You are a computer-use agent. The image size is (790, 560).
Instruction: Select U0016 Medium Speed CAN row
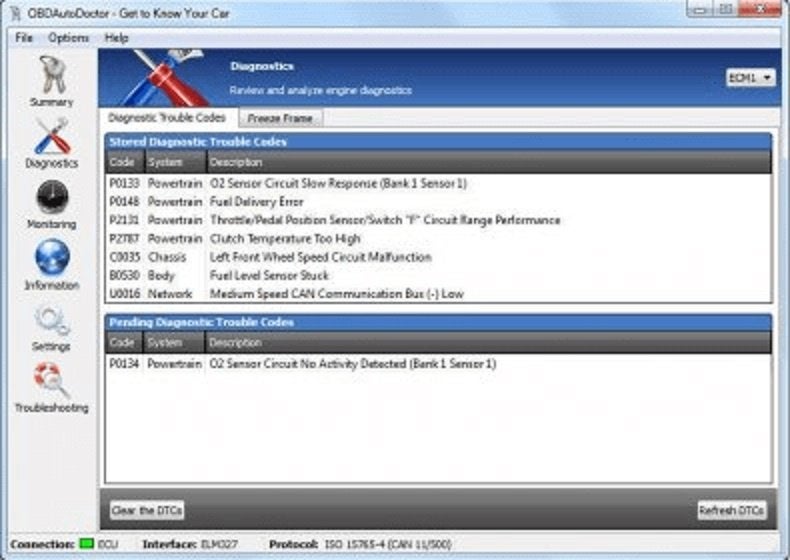[438, 294]
